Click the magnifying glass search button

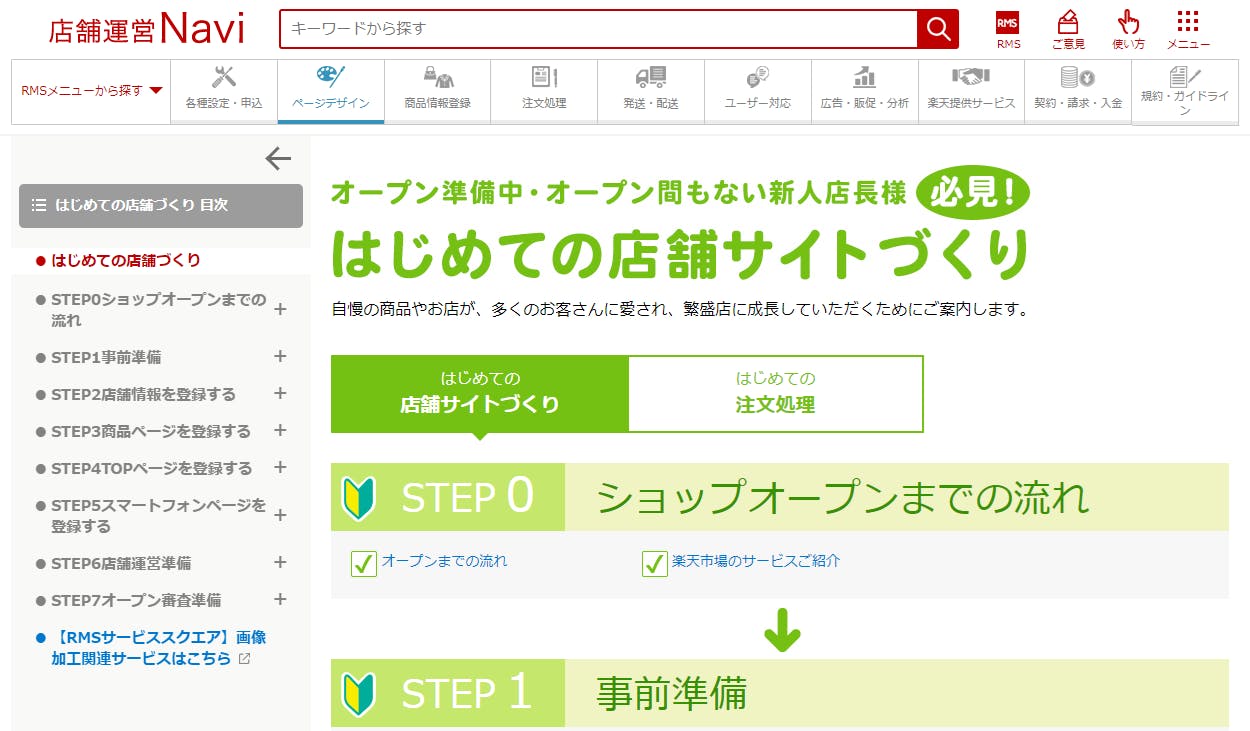937,29
